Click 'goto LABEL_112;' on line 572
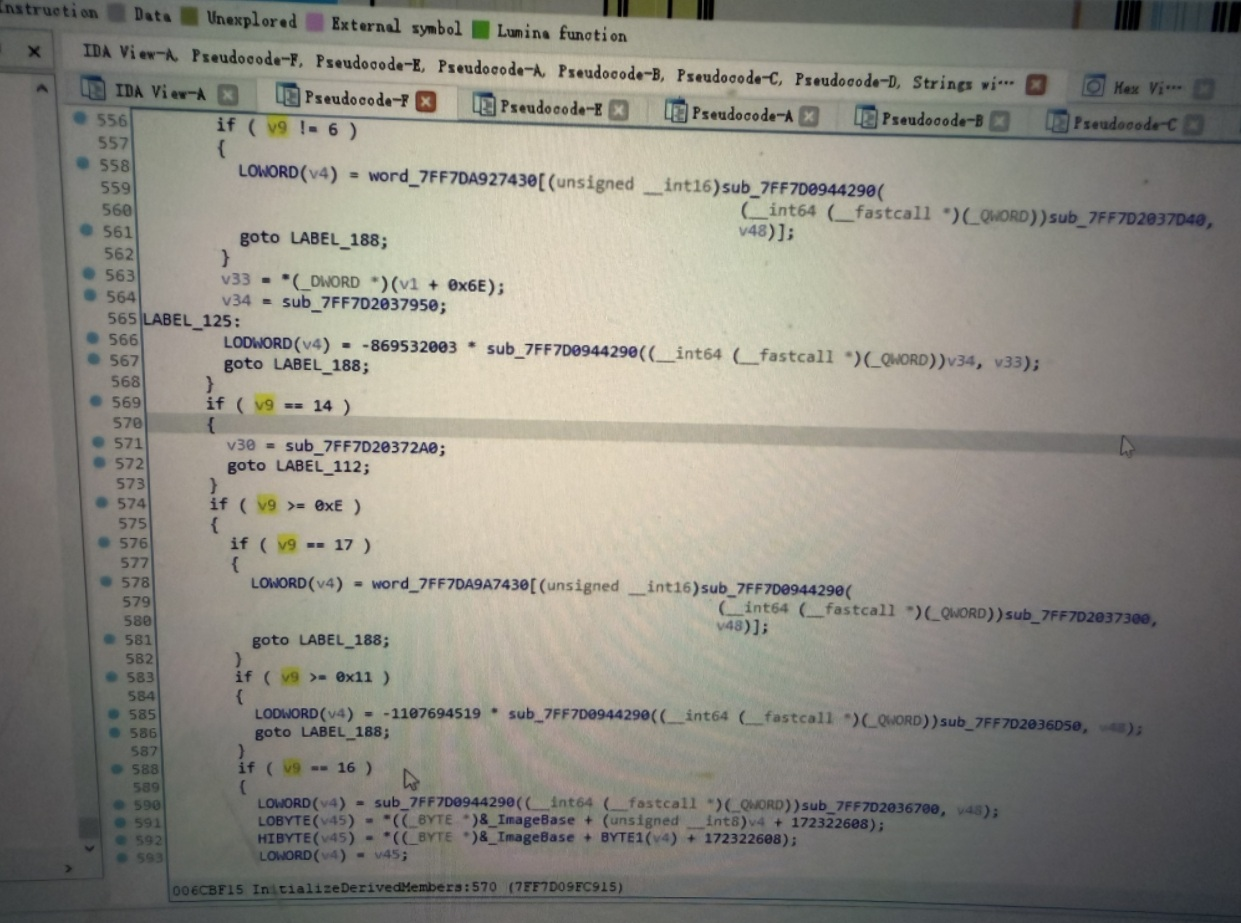This screenshot has width=1241, height=923. 298,466
